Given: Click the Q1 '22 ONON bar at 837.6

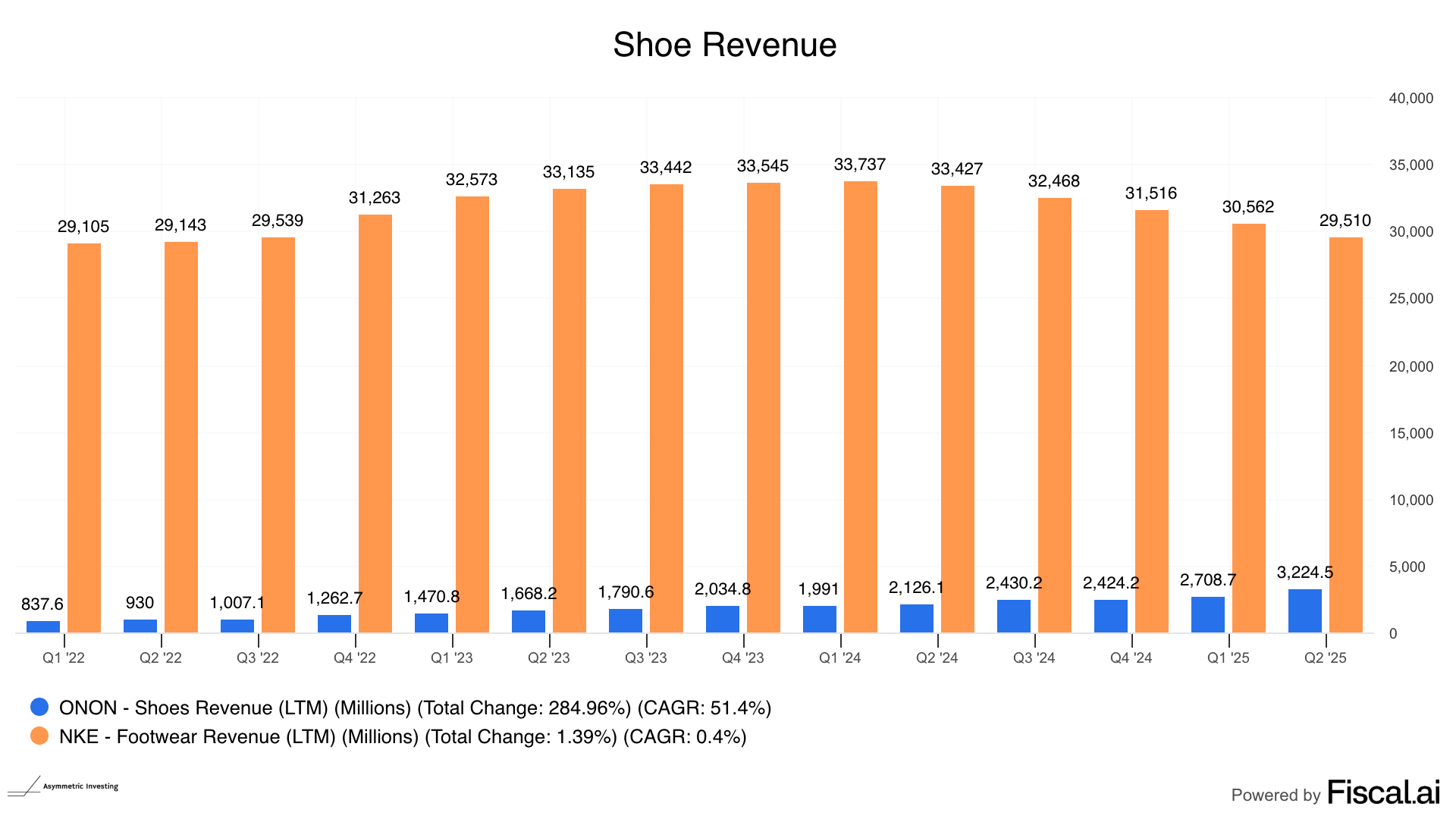Looking at the screenshot, I should (43, 626).
